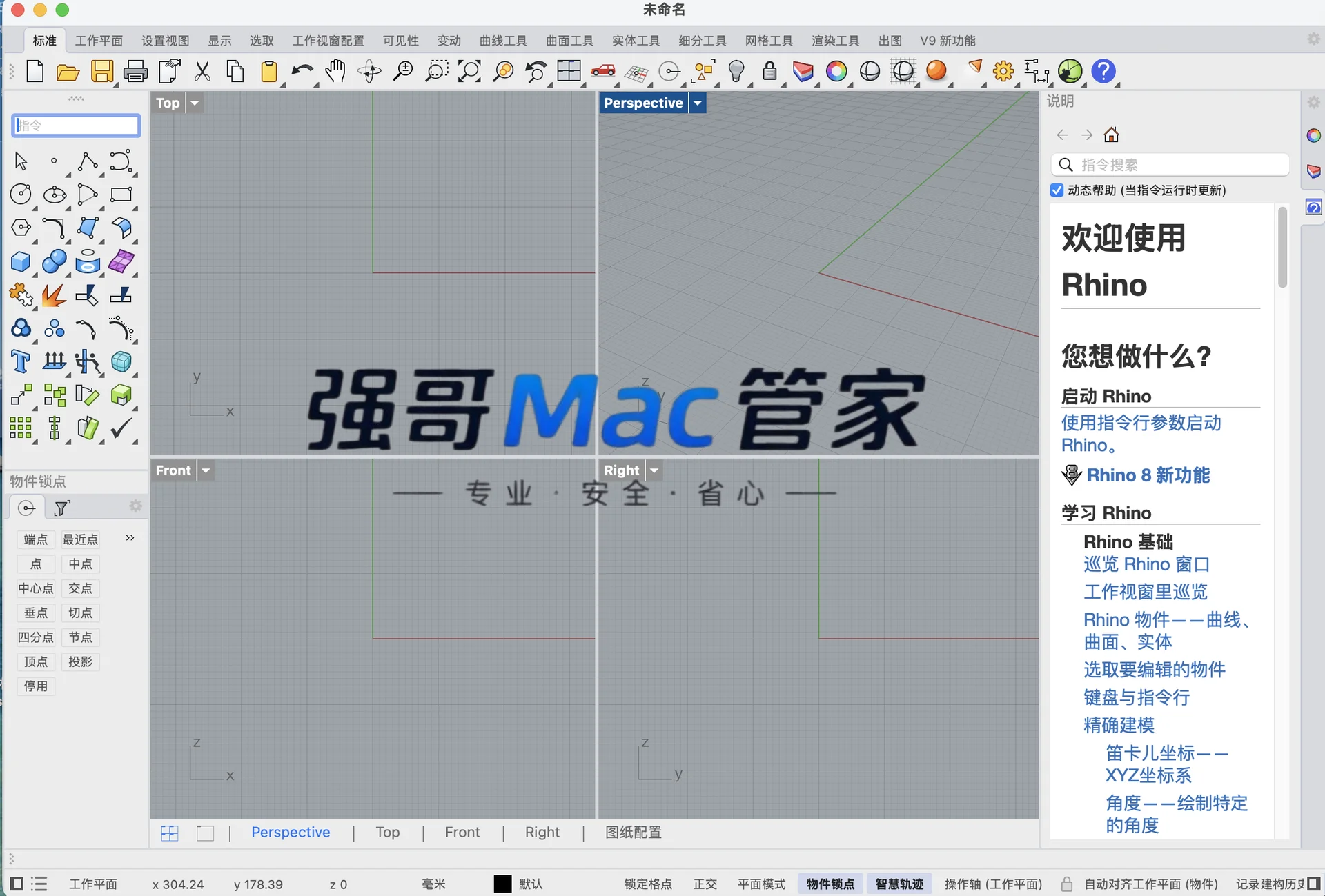Undo using the curved arrow icon

pyautogui.click(x=302, y=71)
